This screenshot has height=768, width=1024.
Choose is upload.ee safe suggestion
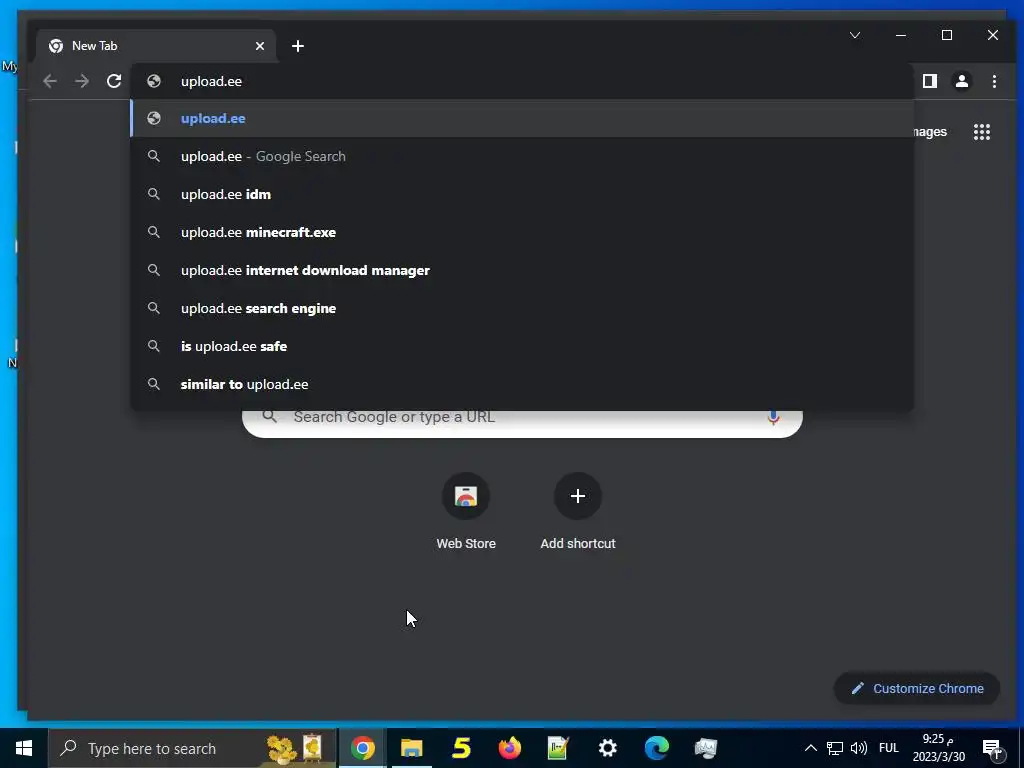click(522, 345)
